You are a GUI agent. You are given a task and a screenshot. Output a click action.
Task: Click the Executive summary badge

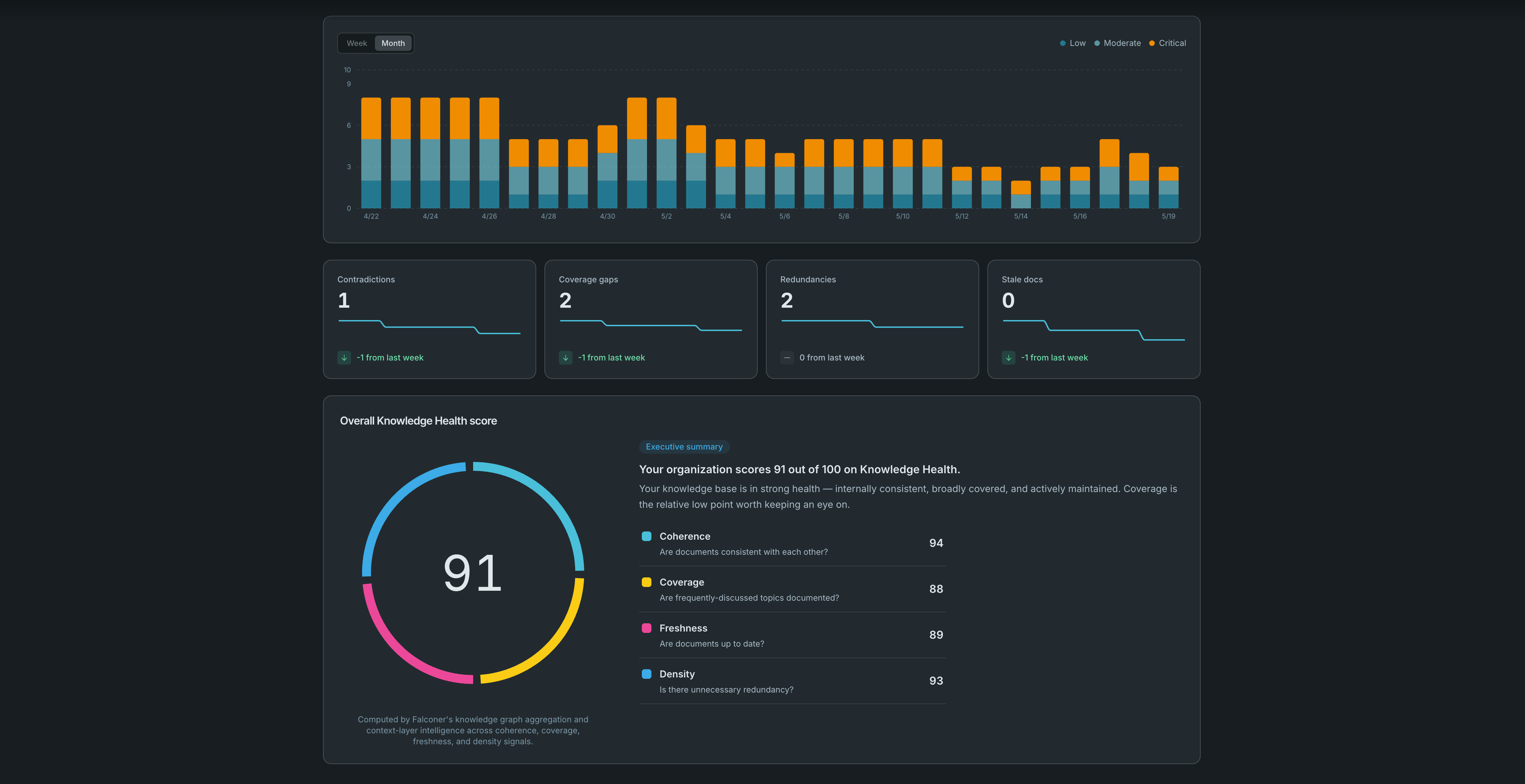click(x=684, y=447)
